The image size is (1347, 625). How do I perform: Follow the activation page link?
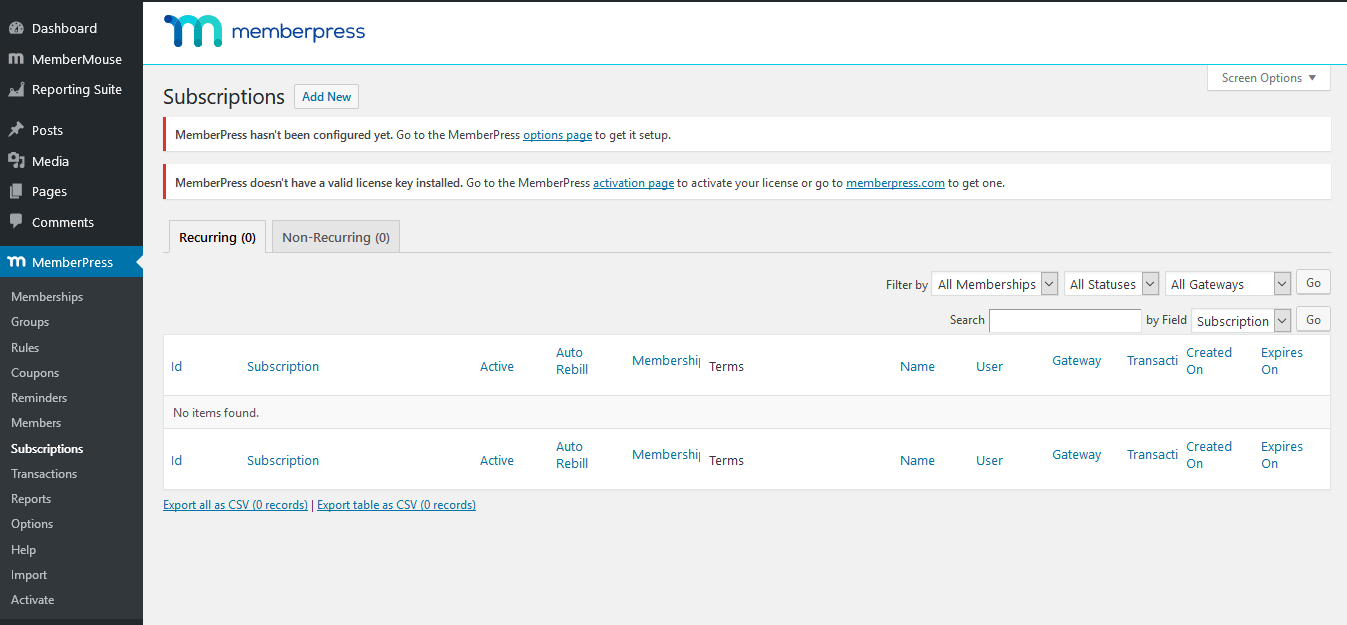point(633,183)
